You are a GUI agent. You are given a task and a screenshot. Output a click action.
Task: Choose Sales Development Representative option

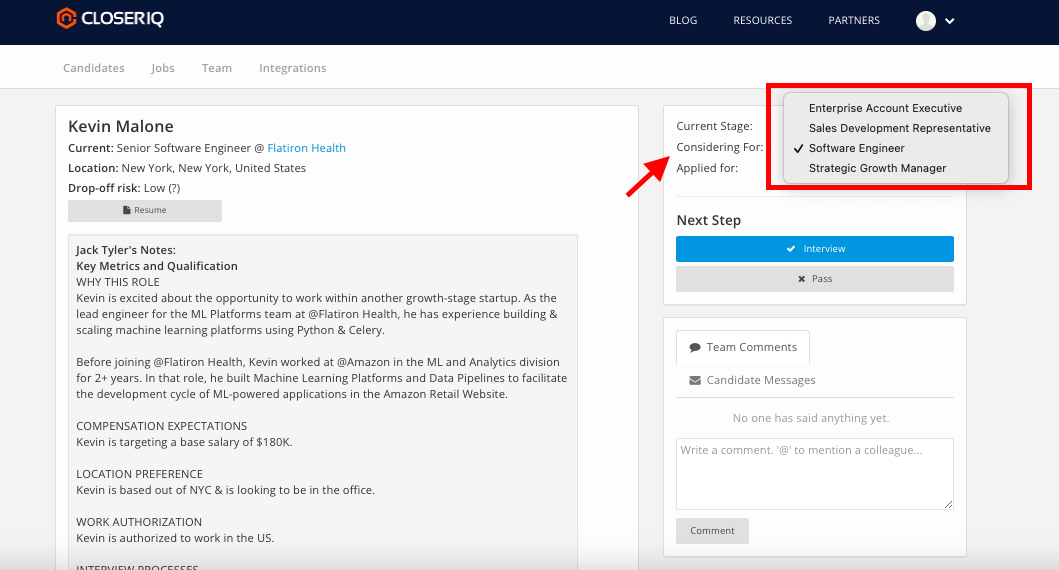pos(899,128)
